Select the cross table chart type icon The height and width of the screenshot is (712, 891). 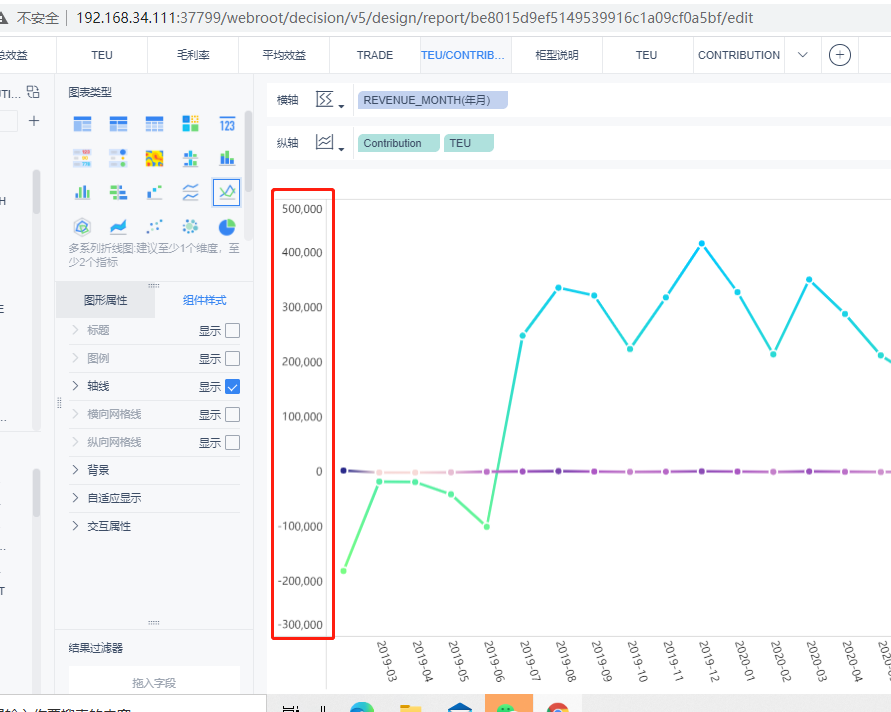click(118, 124)
